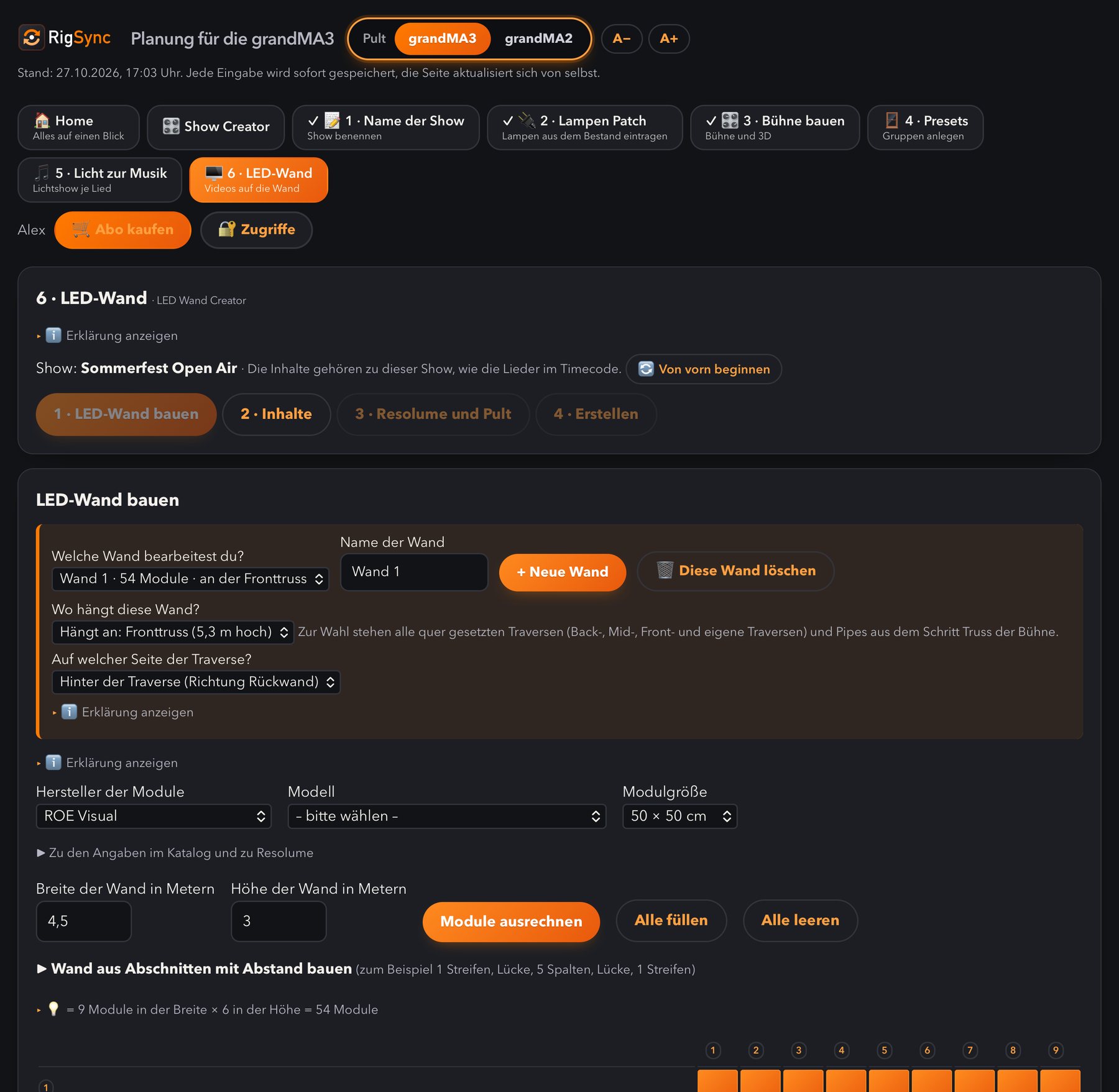The image size is (1119, 1092).
Task: Select the grandMA3 console option
Action: 442,39
